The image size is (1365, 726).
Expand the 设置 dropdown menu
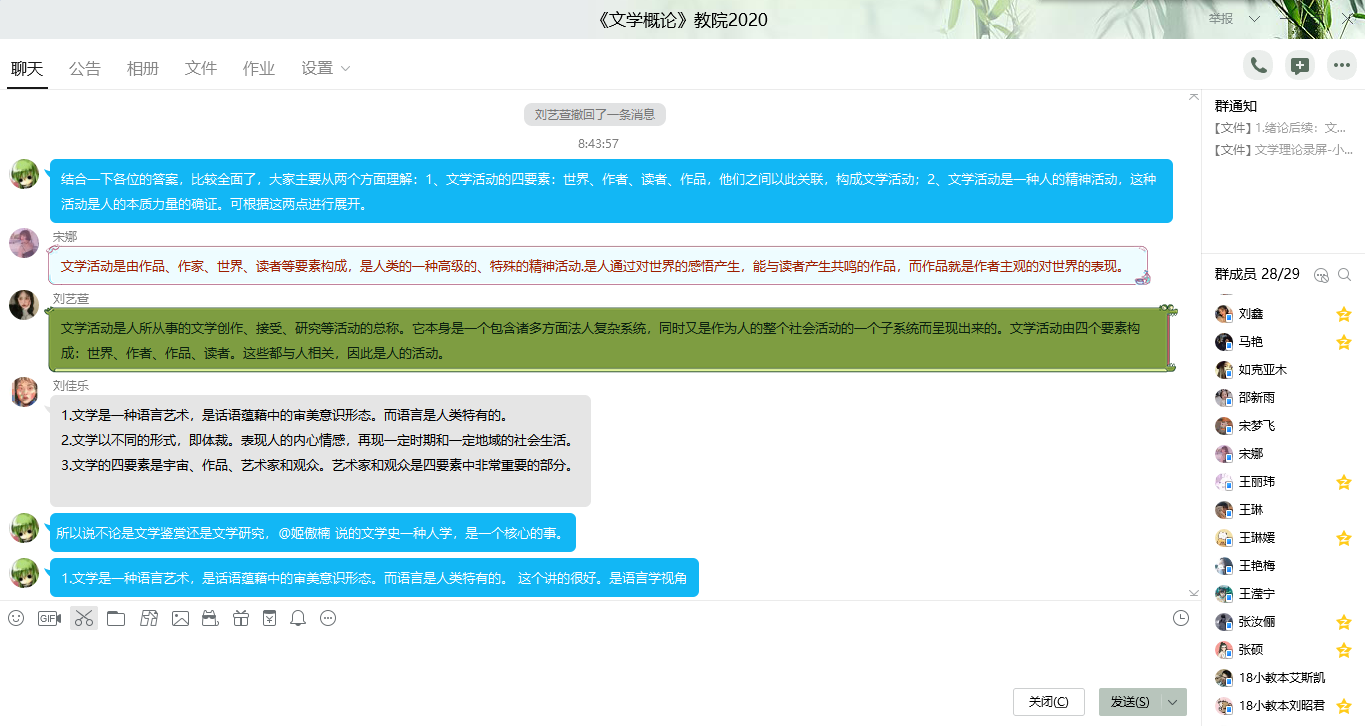pyautogui.click(x=326, y=68)
